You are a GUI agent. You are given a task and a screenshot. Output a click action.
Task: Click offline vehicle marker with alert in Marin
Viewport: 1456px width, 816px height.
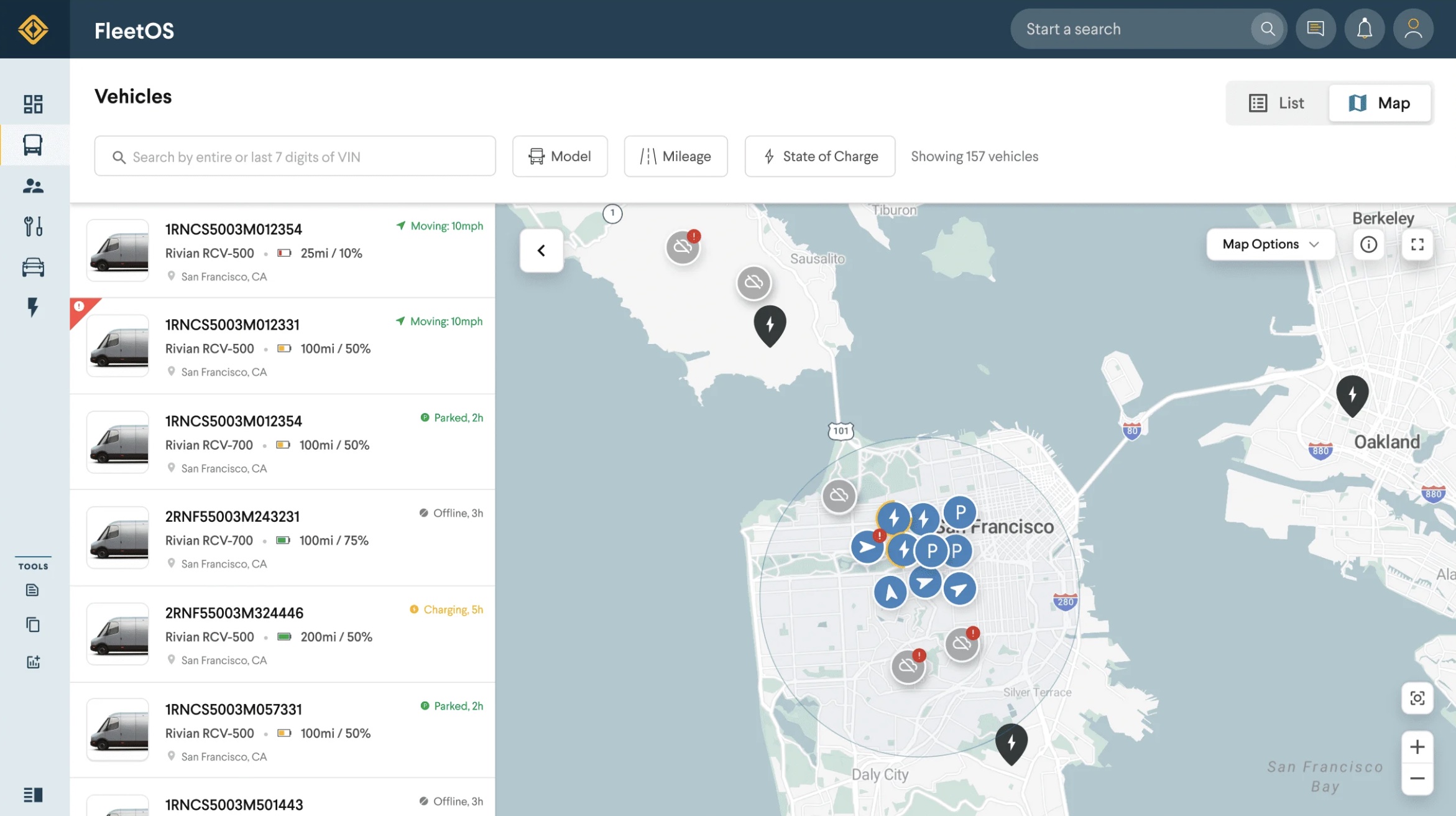coord(683,248)
